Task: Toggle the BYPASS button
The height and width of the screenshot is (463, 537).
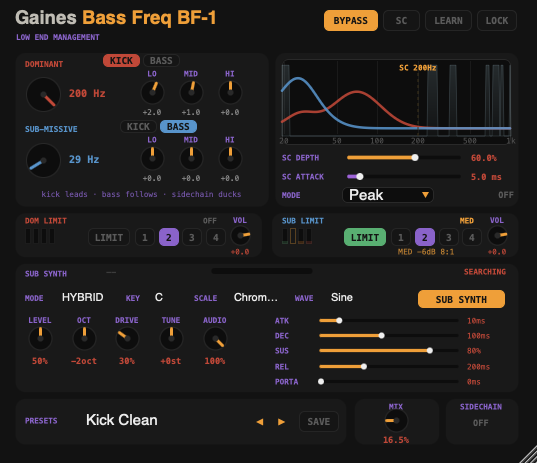Action: [351, 21]
